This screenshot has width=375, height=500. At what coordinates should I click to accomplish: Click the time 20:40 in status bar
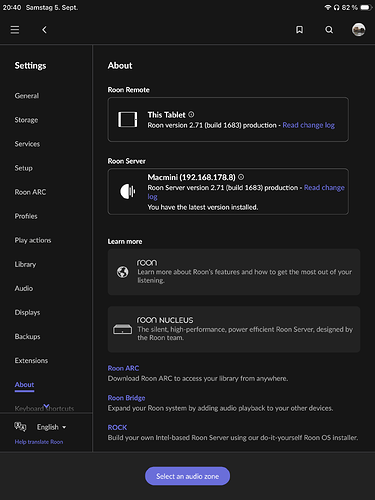pos(12,7)
